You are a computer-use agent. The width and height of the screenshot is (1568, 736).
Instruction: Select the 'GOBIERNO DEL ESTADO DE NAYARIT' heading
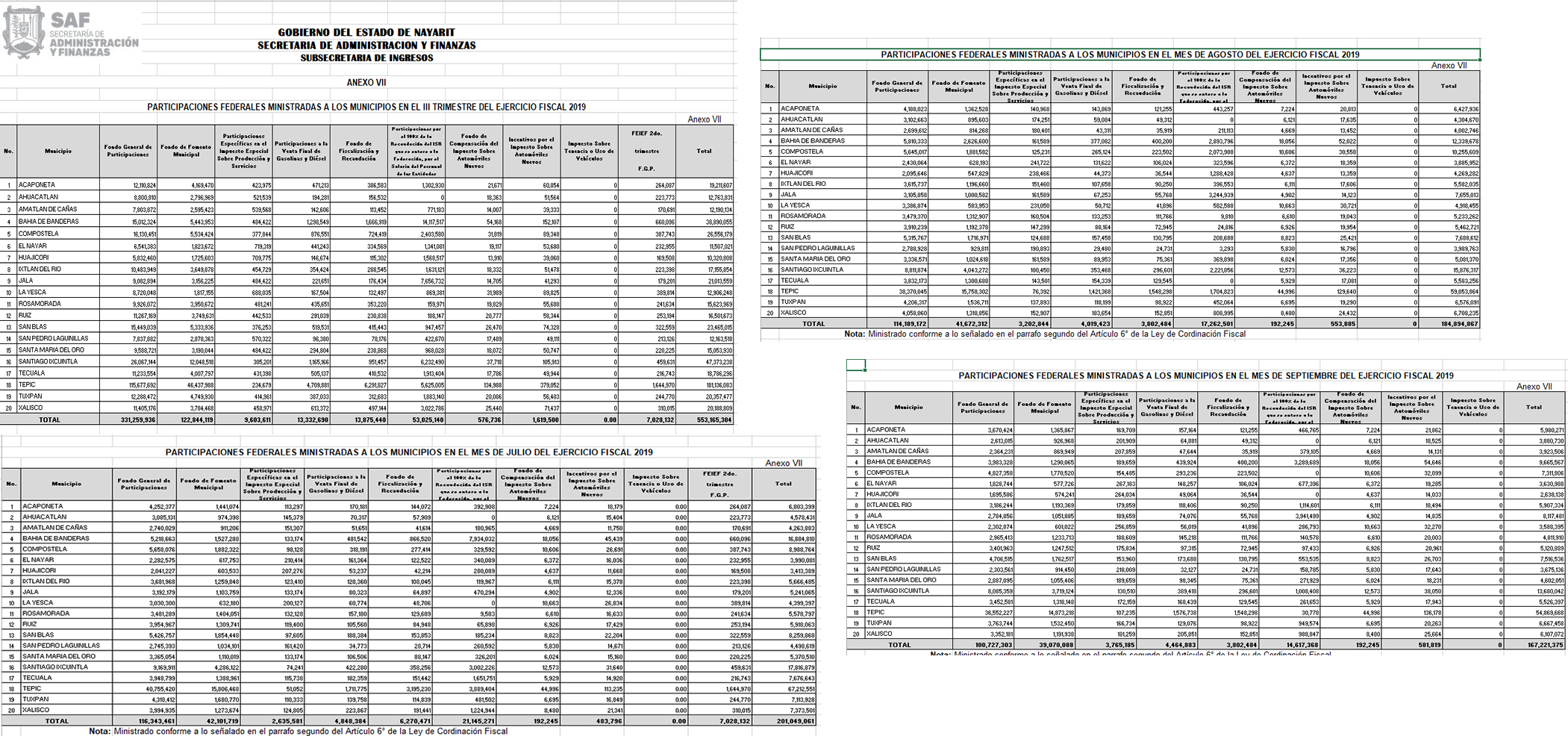pyautogui.click(x=366, y=32)
